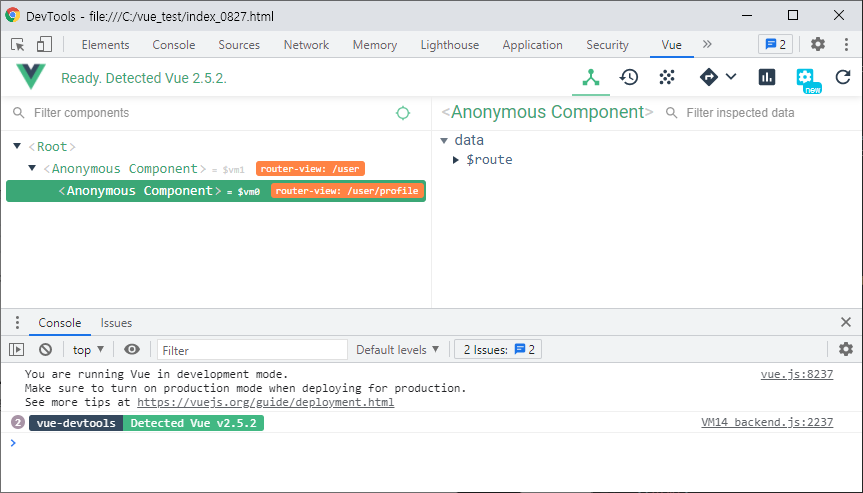Image resolution: width=863 pixels, height=493 pixels.
Task: Open DevTools settings gear in top bar
Action: coord(818,45)
